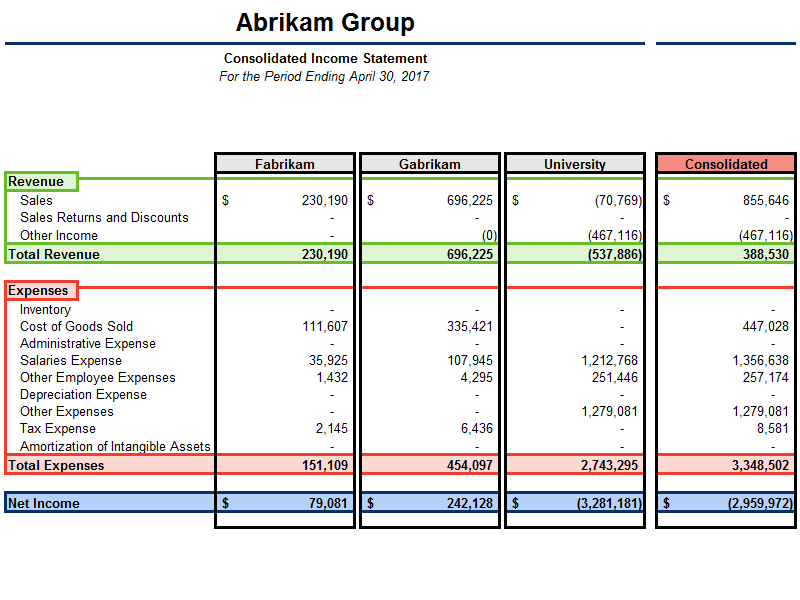Select the Gabrikam column header
800x600 pixels.
[x=429, y=164]
